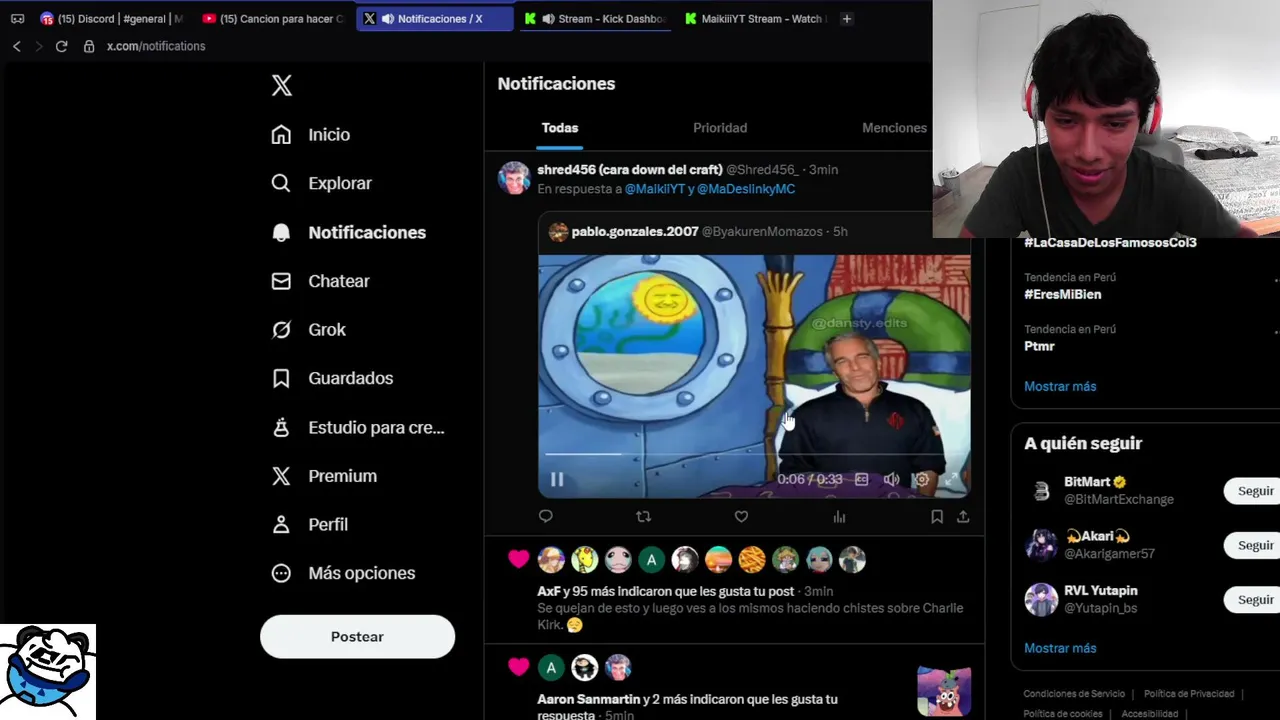
Task: Open #EresMiBien trend
Action: coord(1062,295)
